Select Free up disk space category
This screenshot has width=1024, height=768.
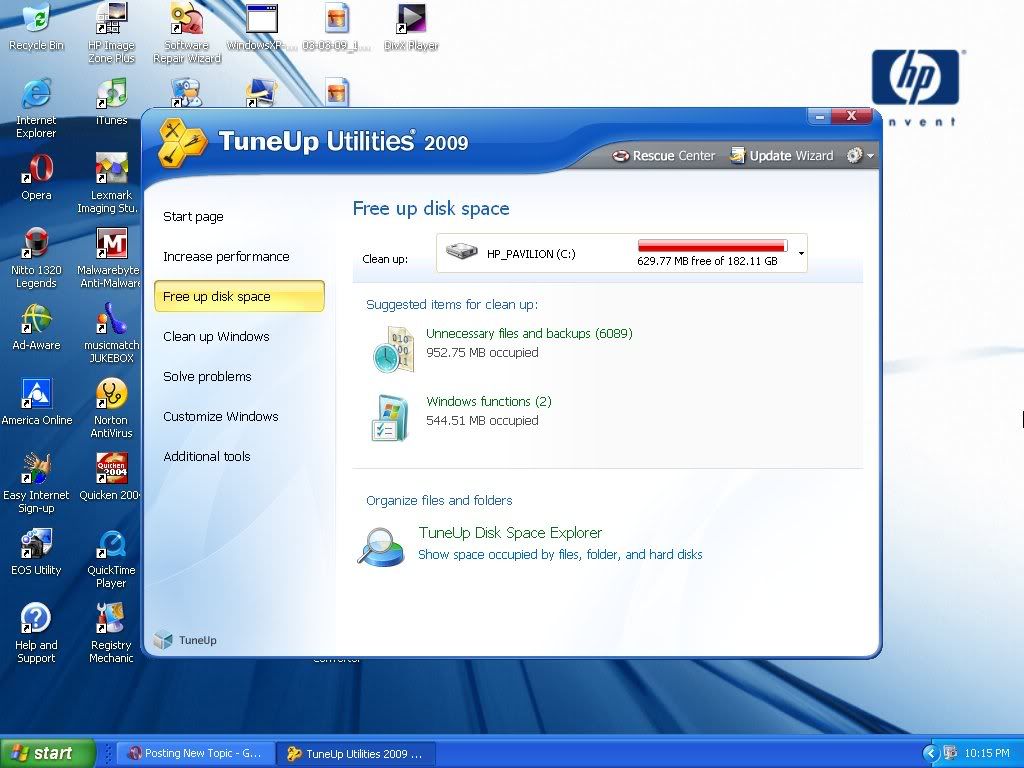coord(239,296)
